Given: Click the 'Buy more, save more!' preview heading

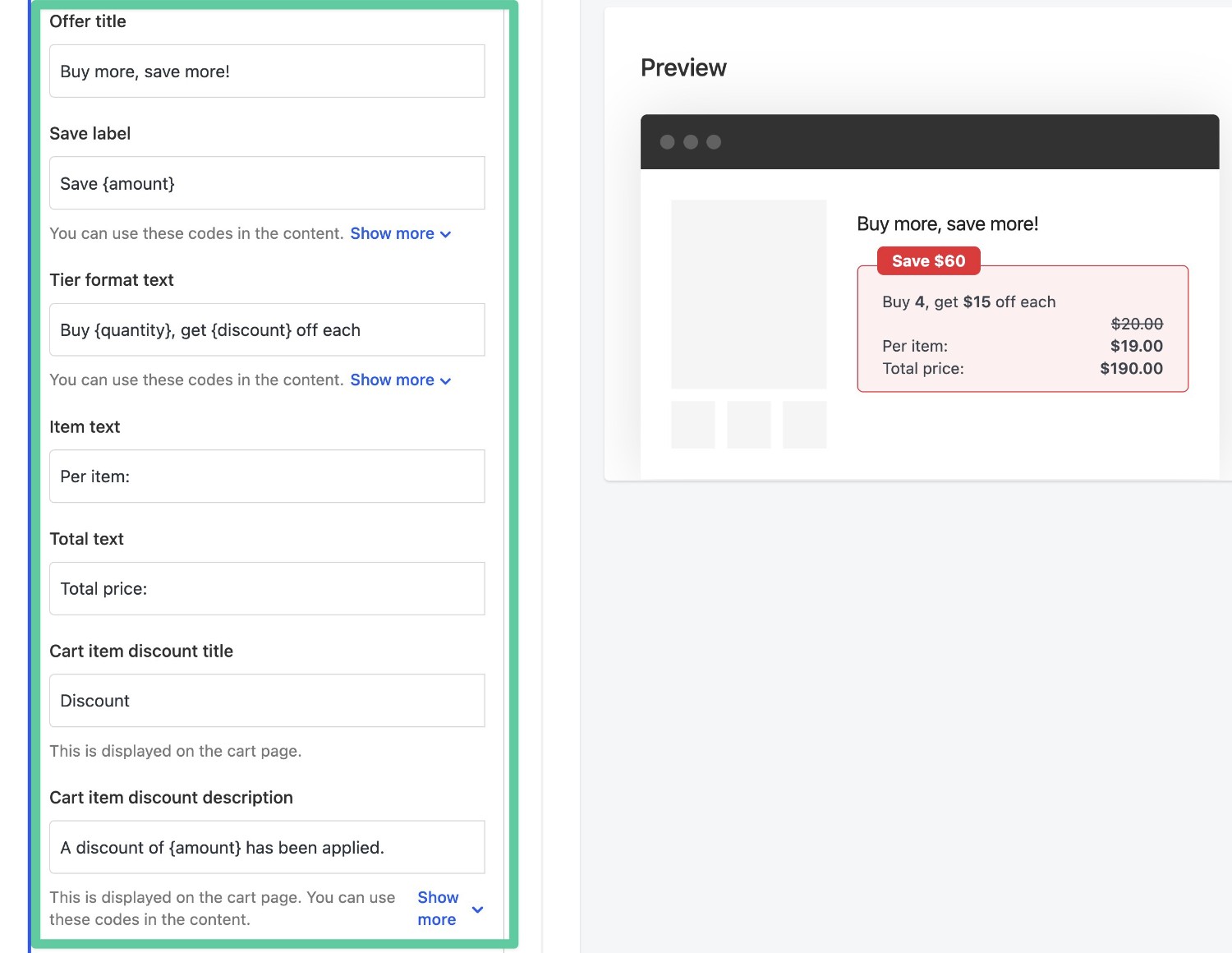Looking at the screenshot, I should (948, 224).
